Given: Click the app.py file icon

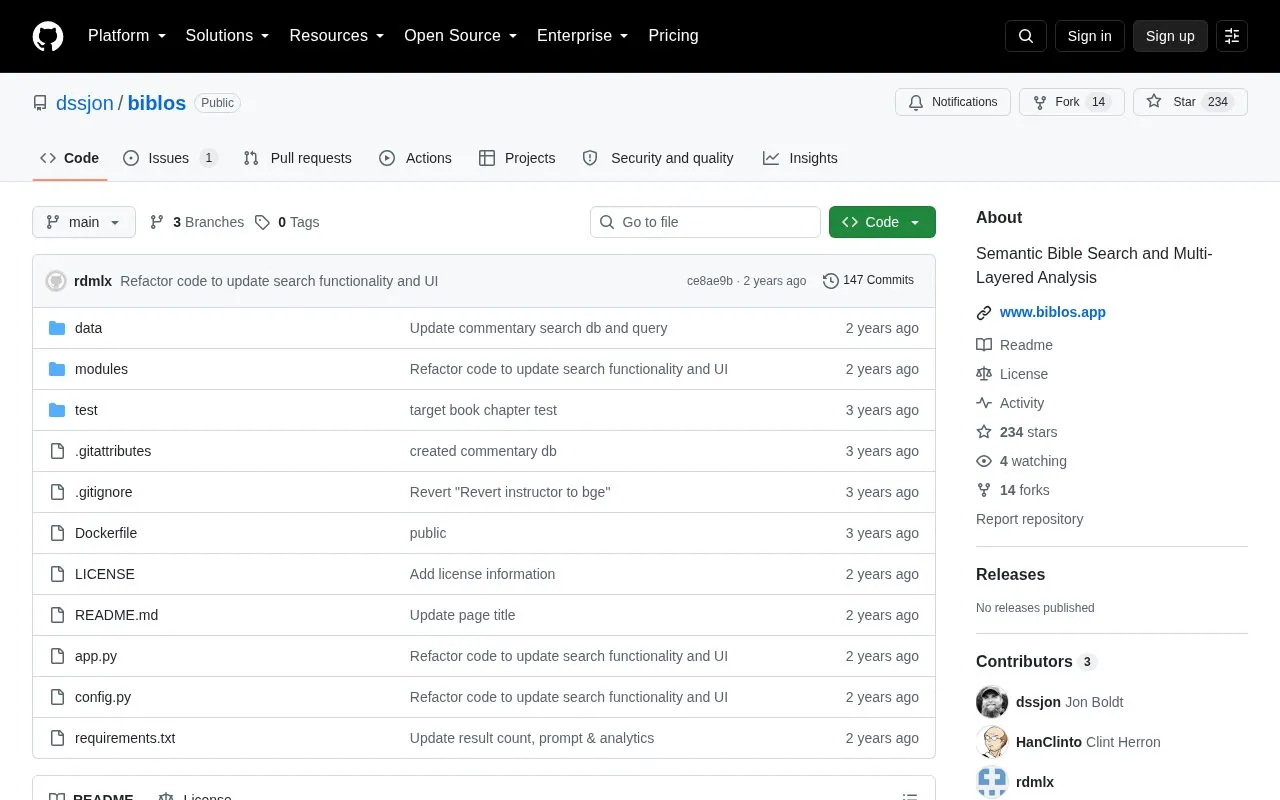Looking at the screenshot, I should point(57,656).
